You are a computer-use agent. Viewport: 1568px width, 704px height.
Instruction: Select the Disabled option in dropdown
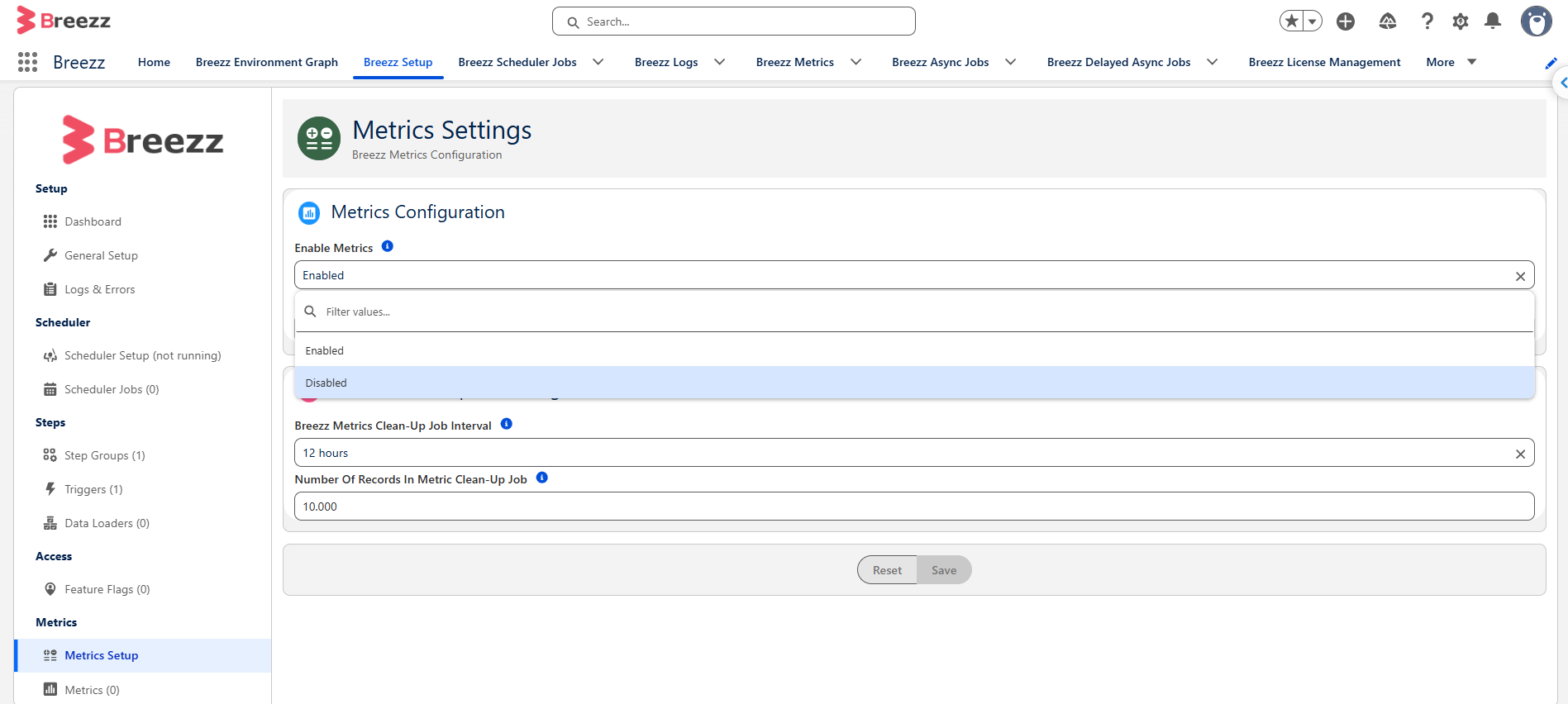[x=914, y=383]
